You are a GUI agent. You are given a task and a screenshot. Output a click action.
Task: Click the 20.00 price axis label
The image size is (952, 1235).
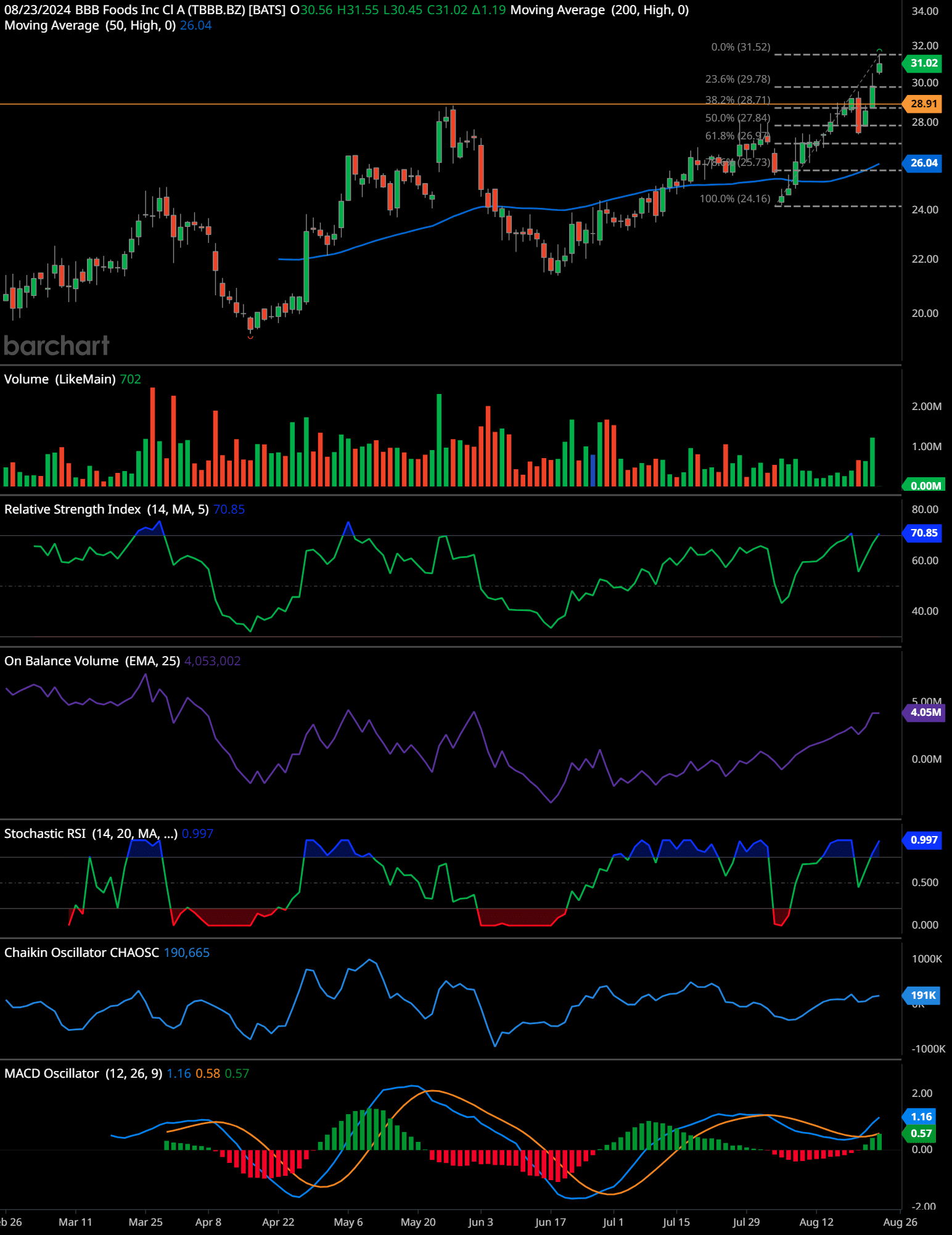coord(925,313)
